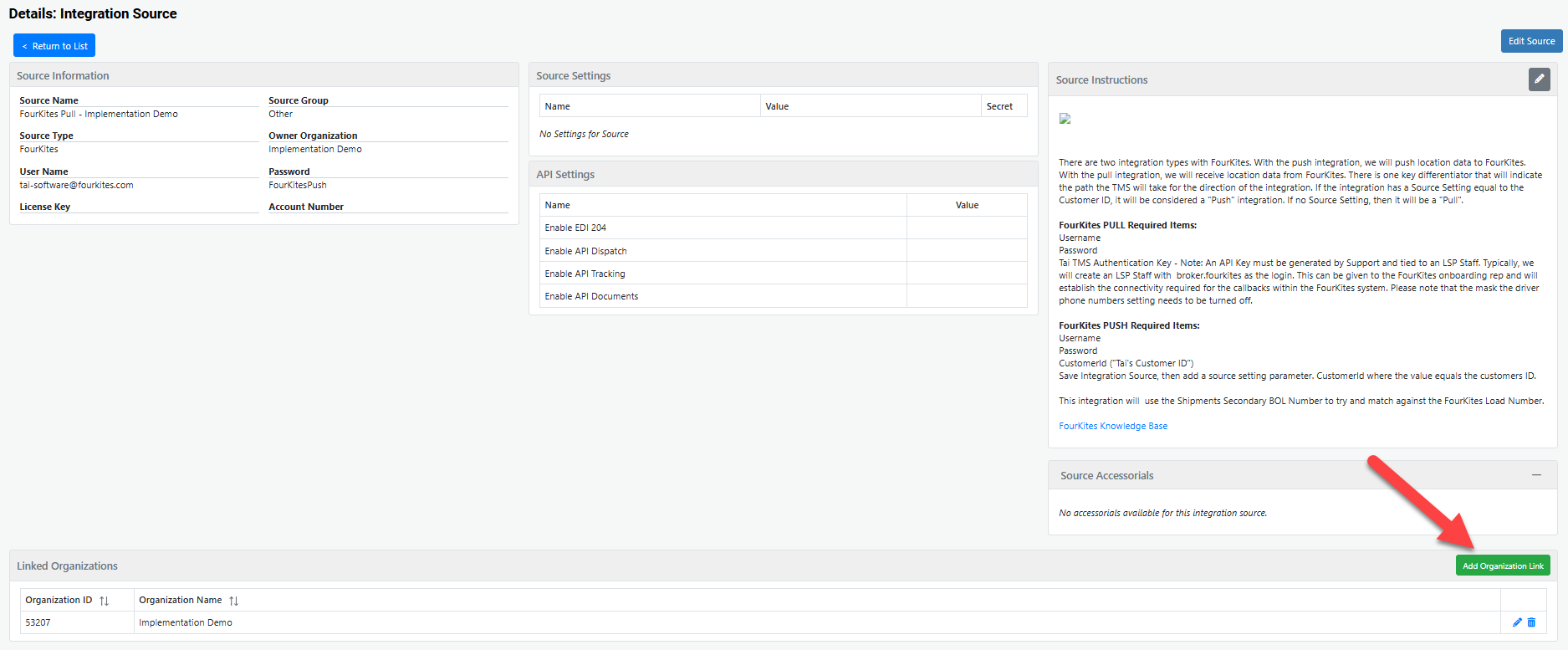The height and width of the screenshot is (650, 1568).
Task: Click the Source Type value FourKites
Action: (x=39, y=149)
